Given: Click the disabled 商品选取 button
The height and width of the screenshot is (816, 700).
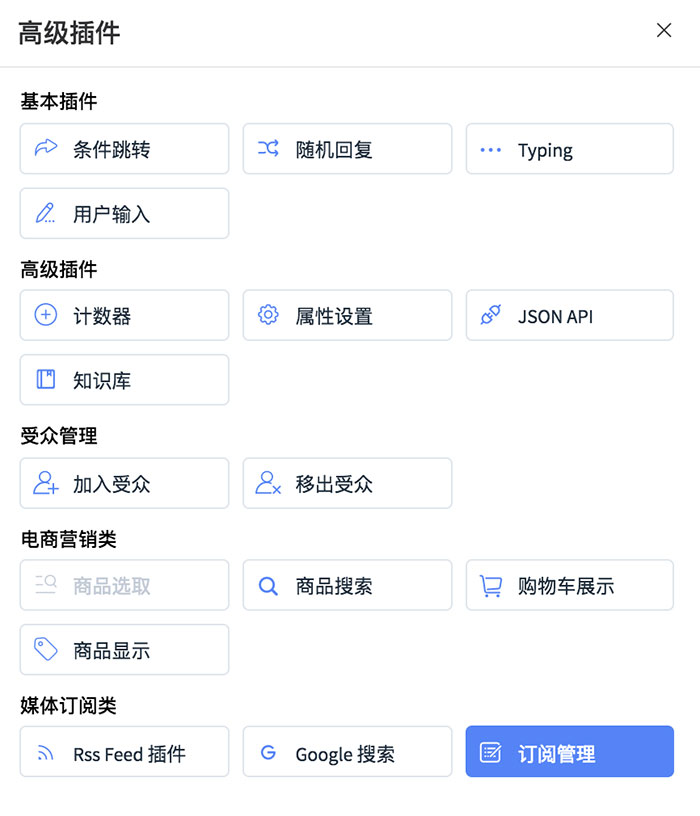Looking at the screenshot, I should [x=124, y=585].
